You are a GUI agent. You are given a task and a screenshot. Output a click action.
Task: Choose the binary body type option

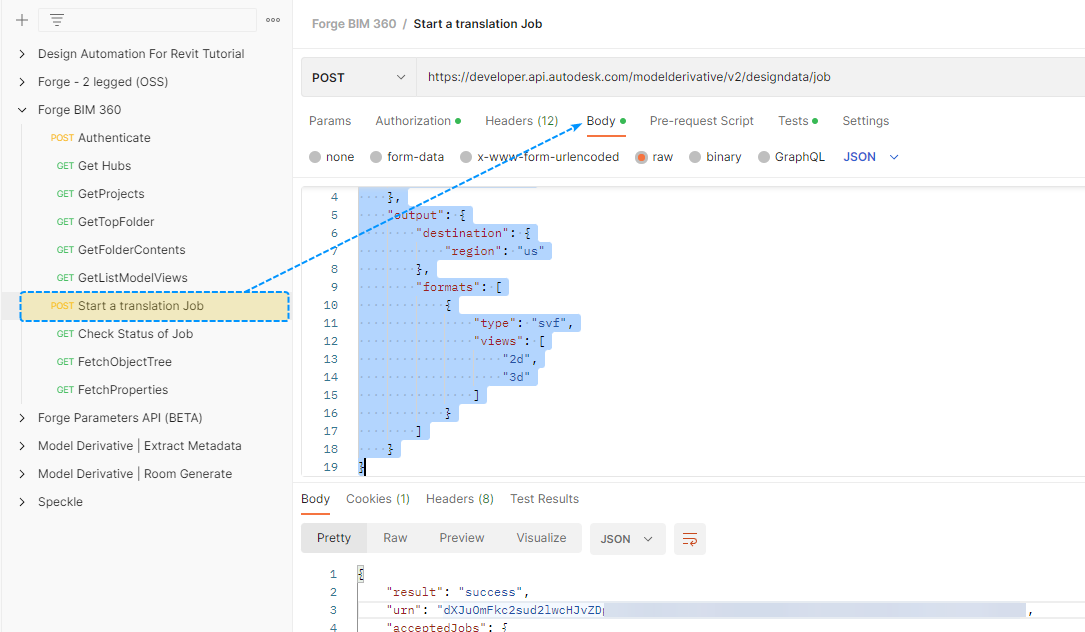(695, 157)
